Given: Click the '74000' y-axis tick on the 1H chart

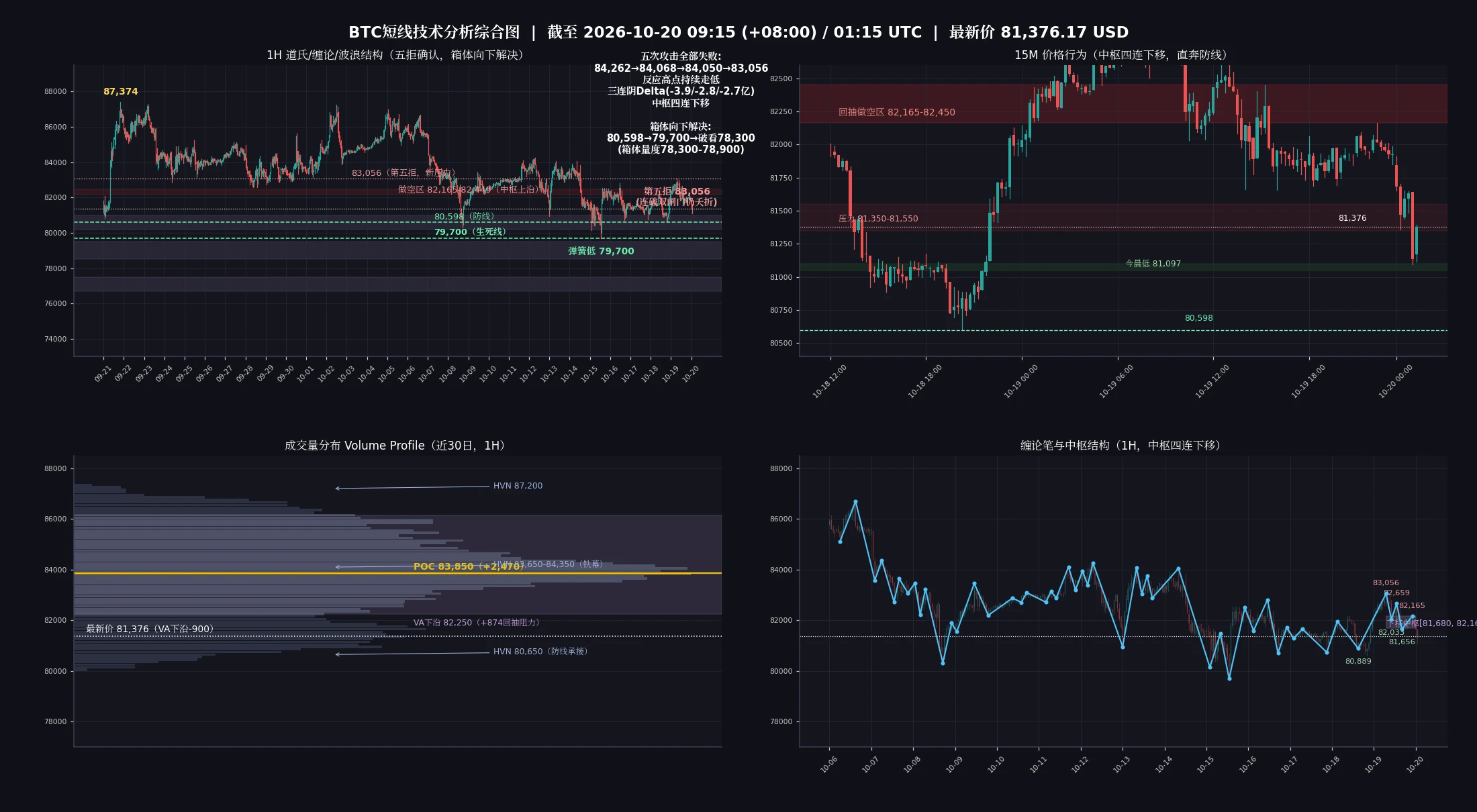Looking at the screenshot, I should click(55, 340).
